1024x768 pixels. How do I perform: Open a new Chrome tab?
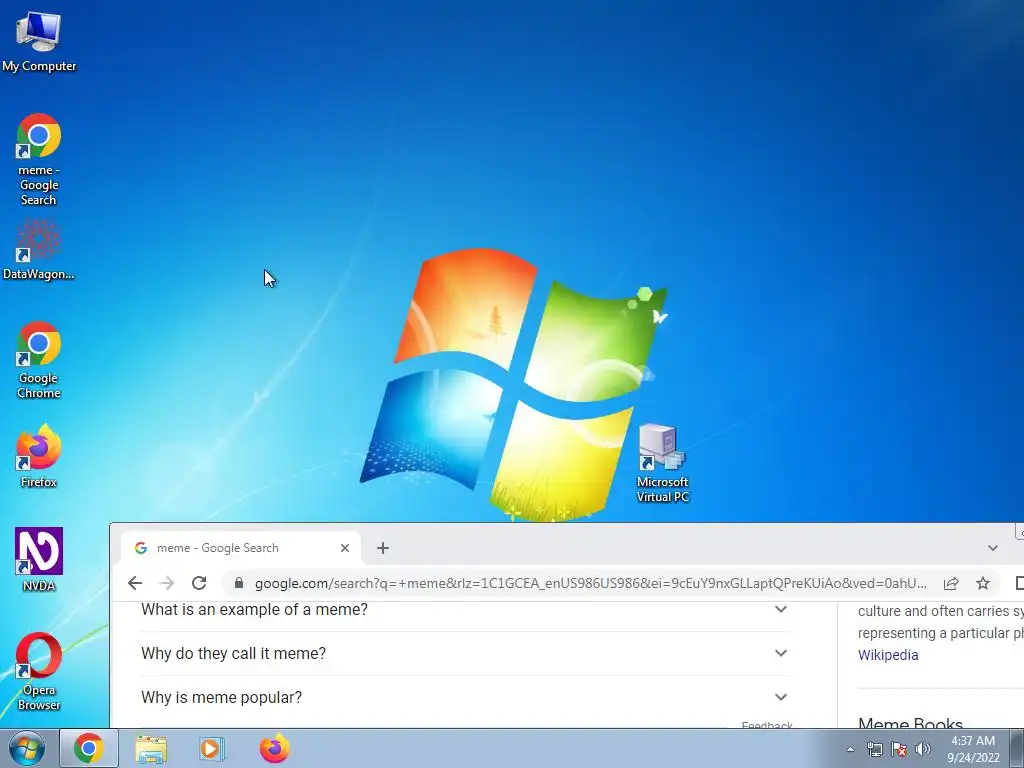click(x=383, y=548)
